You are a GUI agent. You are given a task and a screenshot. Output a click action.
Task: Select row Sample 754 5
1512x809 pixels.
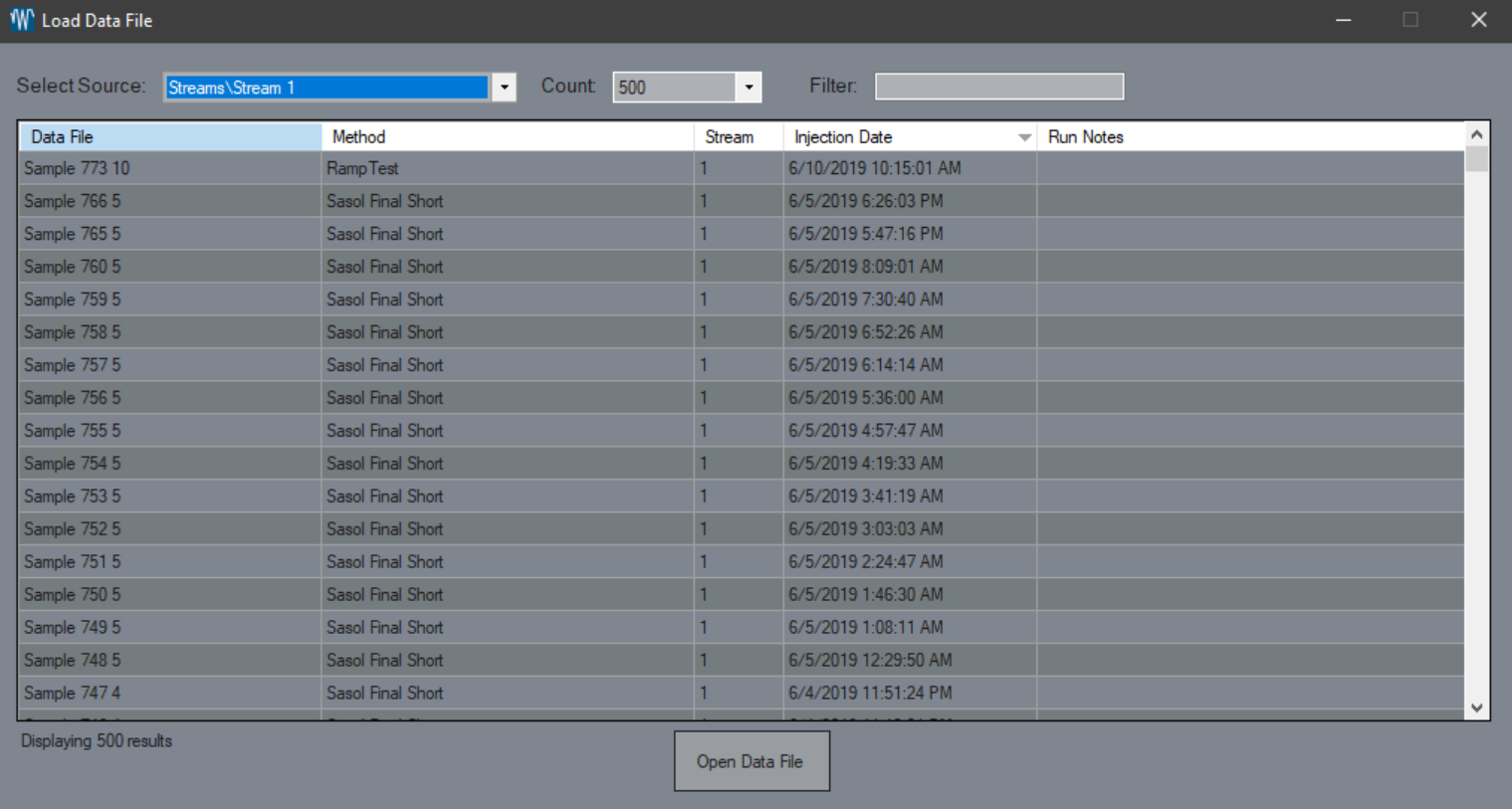[742, 464]
